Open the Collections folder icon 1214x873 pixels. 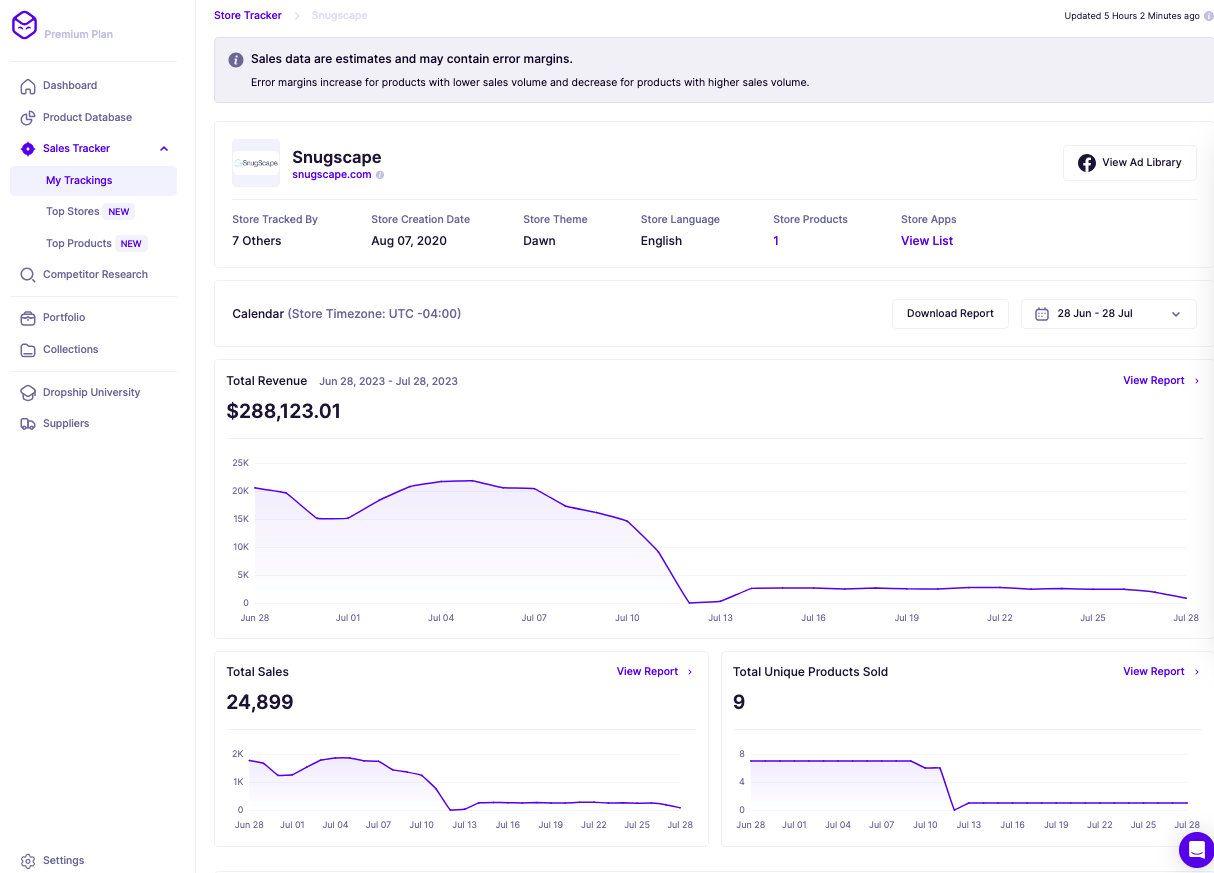pyautogui.click(x=27, y=349)
